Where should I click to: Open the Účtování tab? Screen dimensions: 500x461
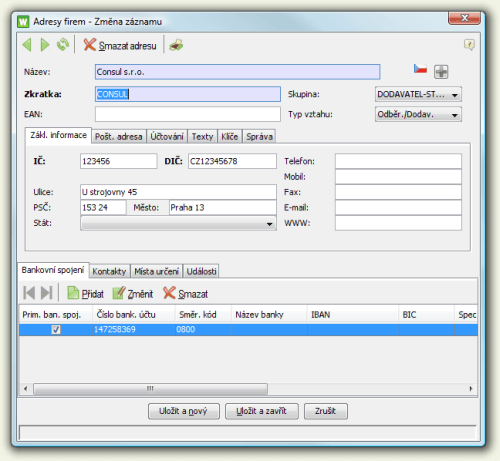(x=167, y=137)
